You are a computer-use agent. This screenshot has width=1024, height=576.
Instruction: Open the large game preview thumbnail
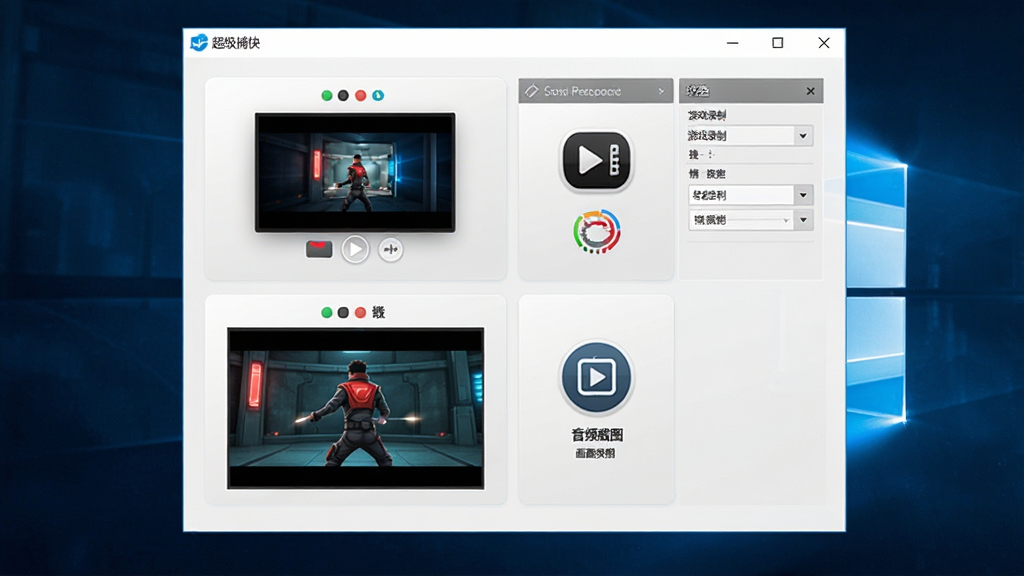click(355, 408)
